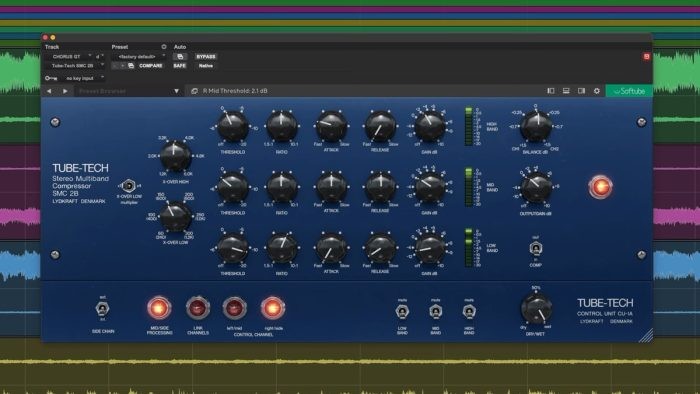Click the preset copy settings icon under Auto

click(180, 57)
